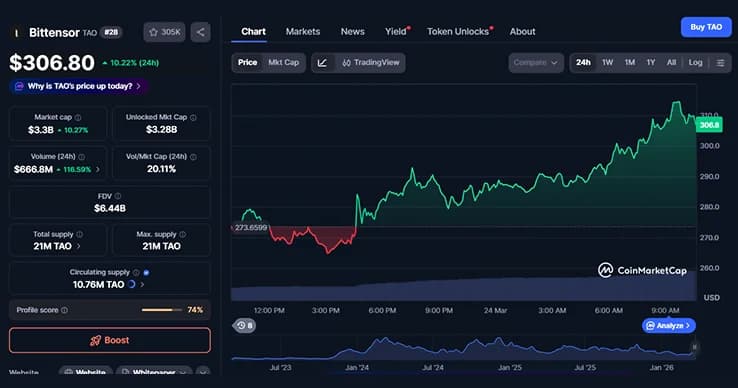Set chart range to 1M

coord(630,63)
